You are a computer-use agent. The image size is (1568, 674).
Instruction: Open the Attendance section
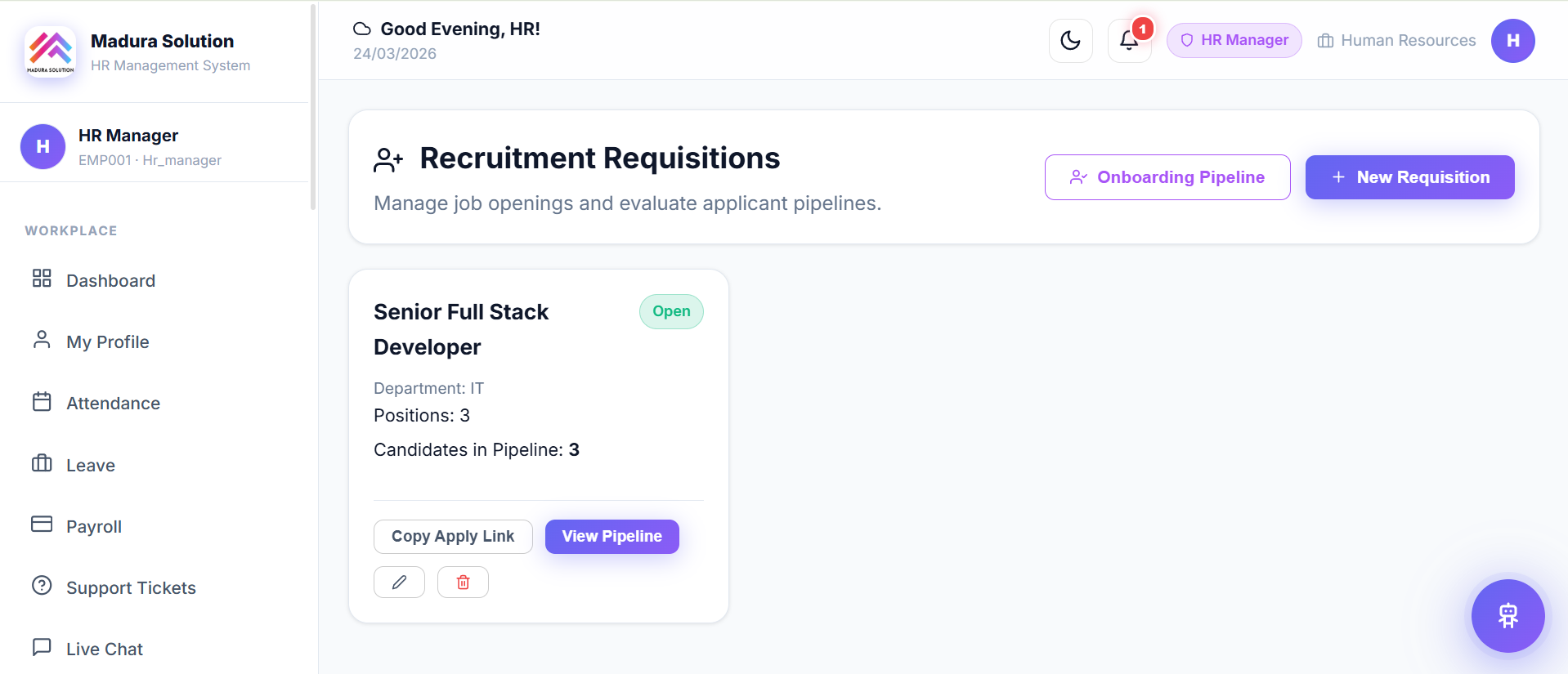(x=113, y=403)
